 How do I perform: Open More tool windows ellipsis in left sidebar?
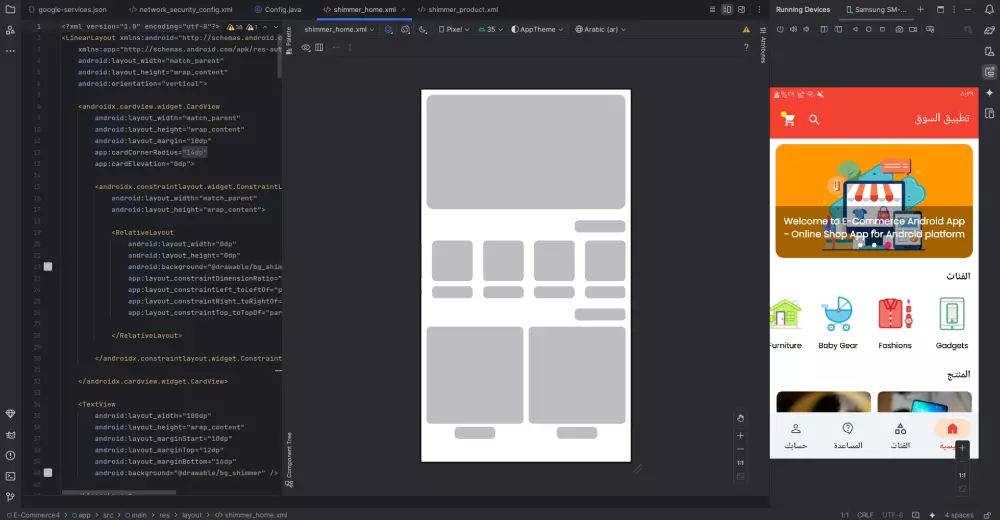click(x=10, y=50)
